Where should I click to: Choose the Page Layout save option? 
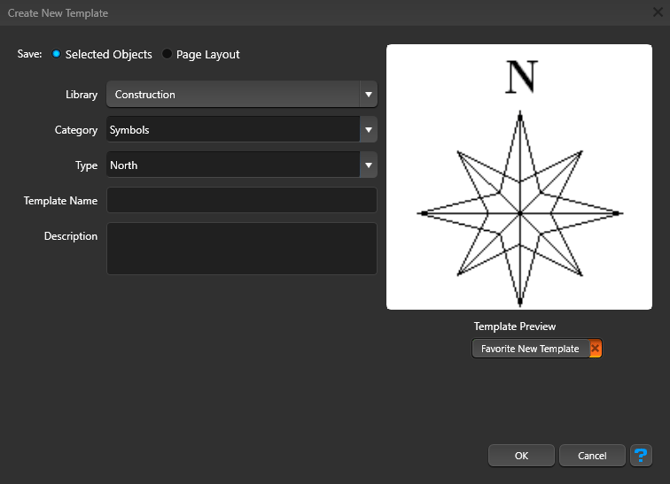pos(167,54)
